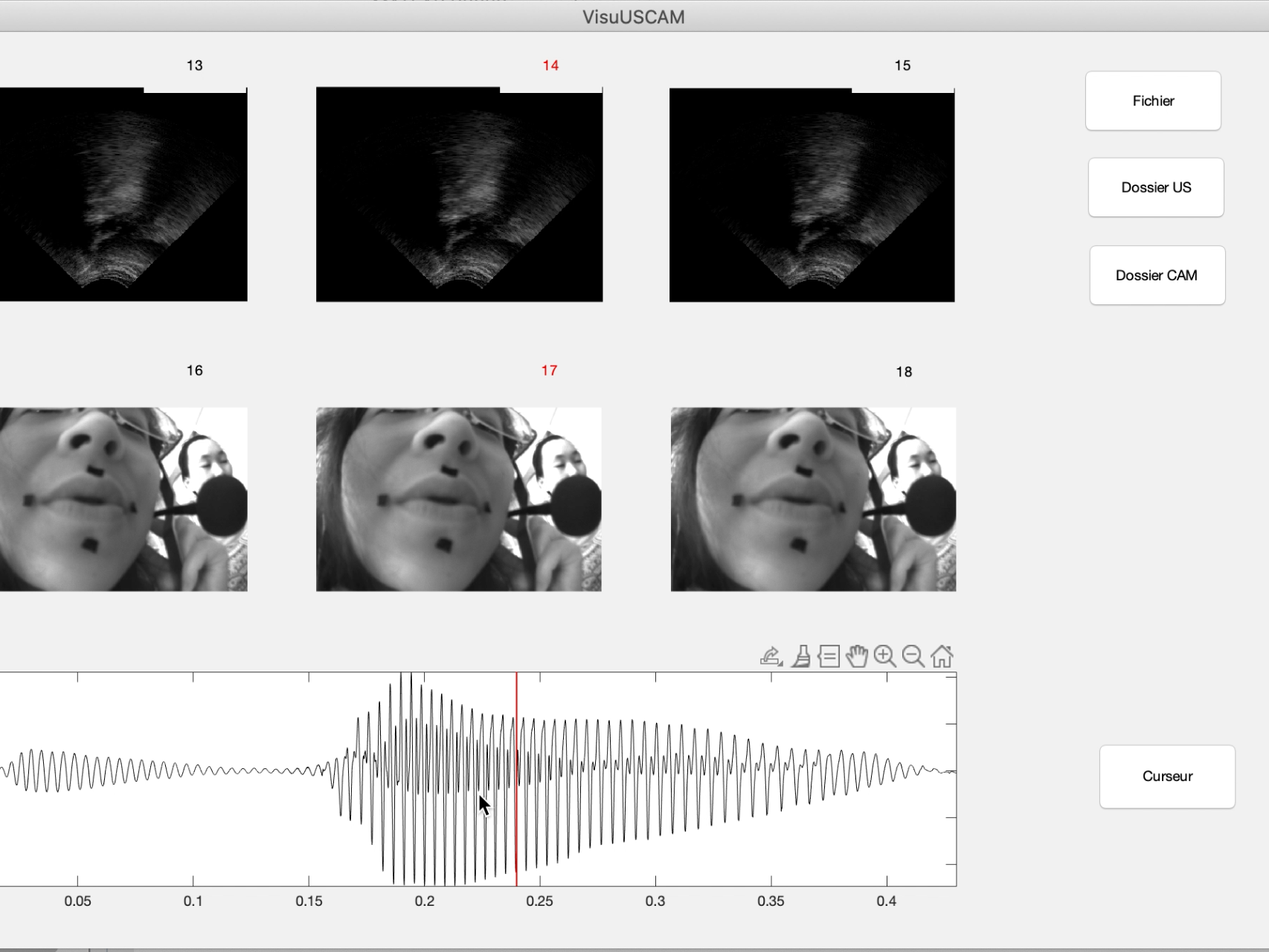Image resolution: width=1269 pixels, height=952 pixels.
Task: Click frame number label 15
Action: click(902, 65)
